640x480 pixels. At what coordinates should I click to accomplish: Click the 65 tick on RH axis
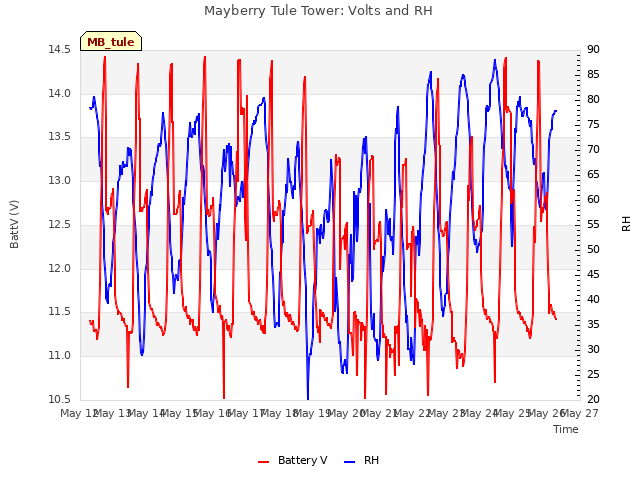tap(593, 175)
